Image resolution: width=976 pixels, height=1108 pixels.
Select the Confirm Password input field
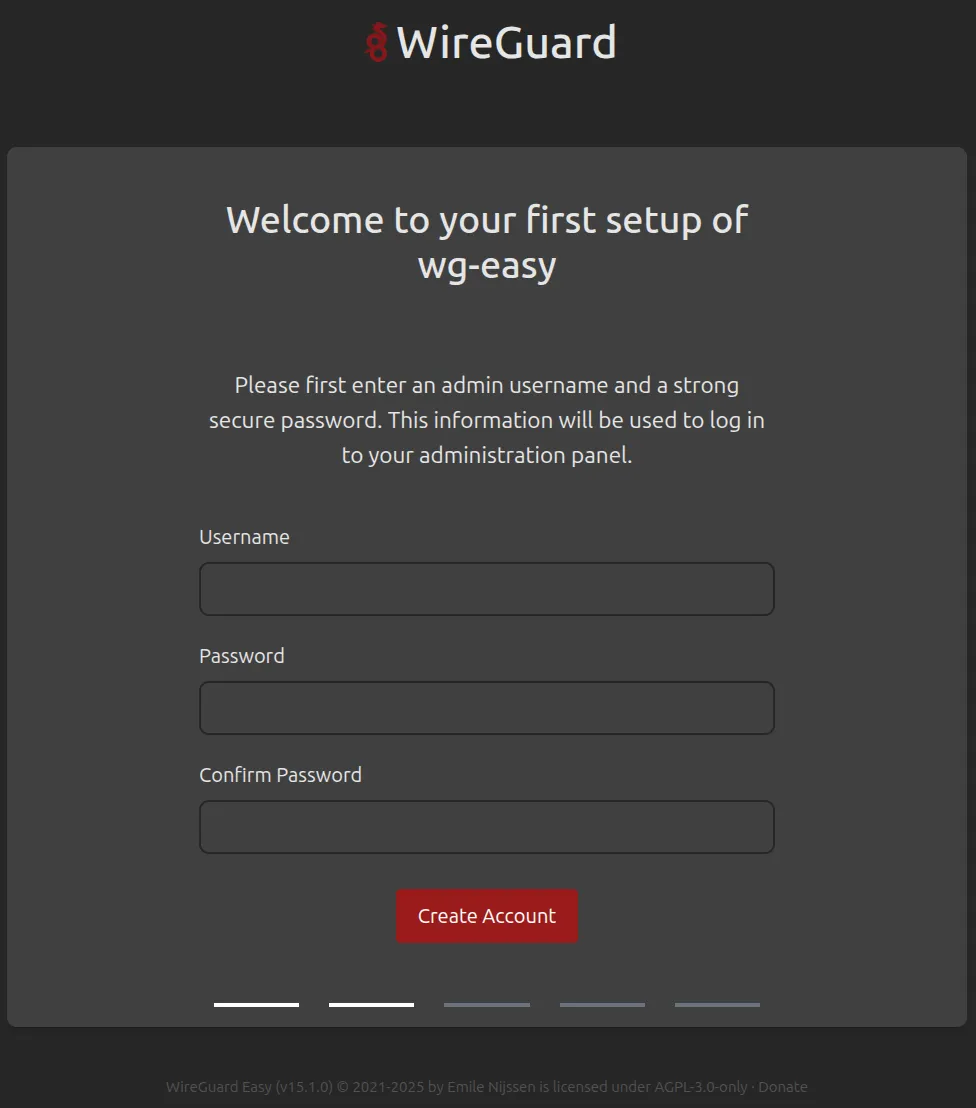[x=487, y=827]
